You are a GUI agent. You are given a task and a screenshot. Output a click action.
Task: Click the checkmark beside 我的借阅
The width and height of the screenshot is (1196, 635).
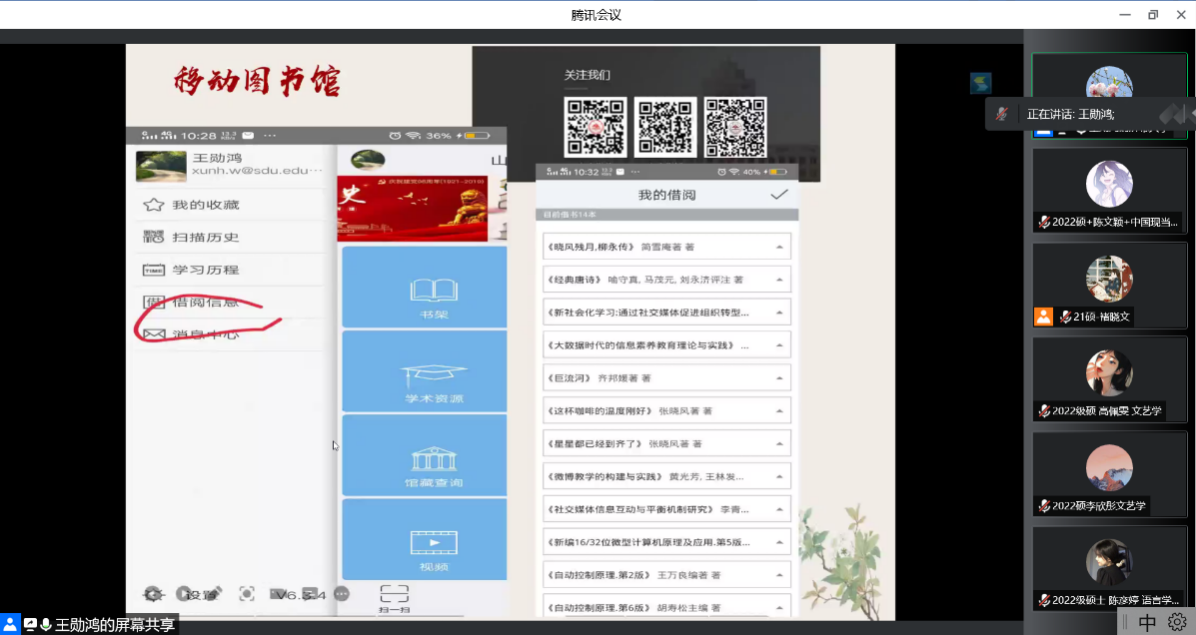click(x=779, y=195)
